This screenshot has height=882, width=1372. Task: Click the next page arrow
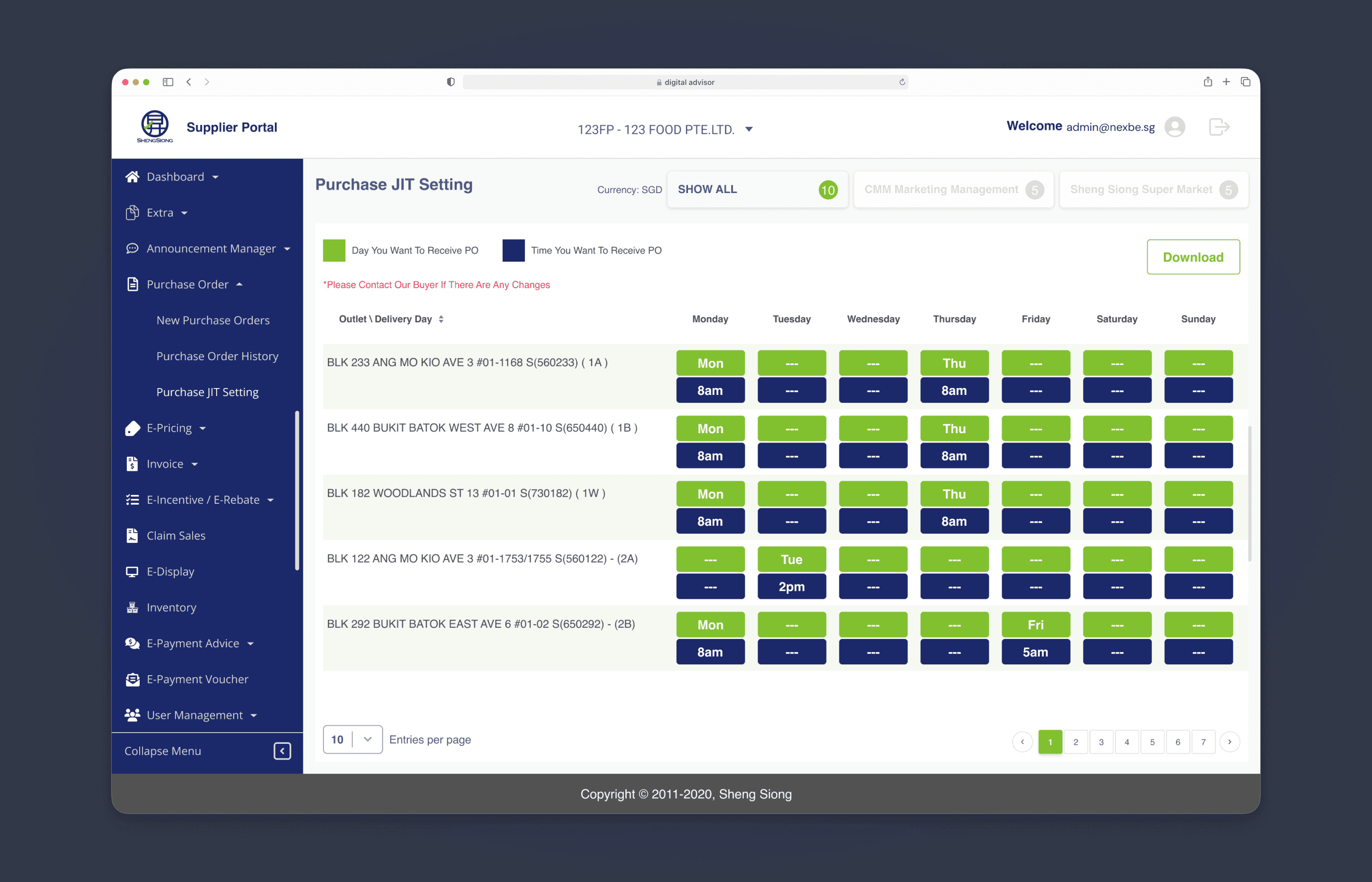pyautogui.click(x=1230, y=742)
